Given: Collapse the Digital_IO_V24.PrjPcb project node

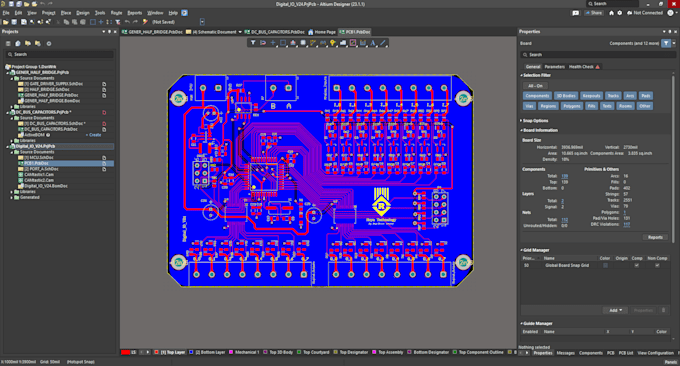Looking at the screenshot, I should [x=8, y=147].
